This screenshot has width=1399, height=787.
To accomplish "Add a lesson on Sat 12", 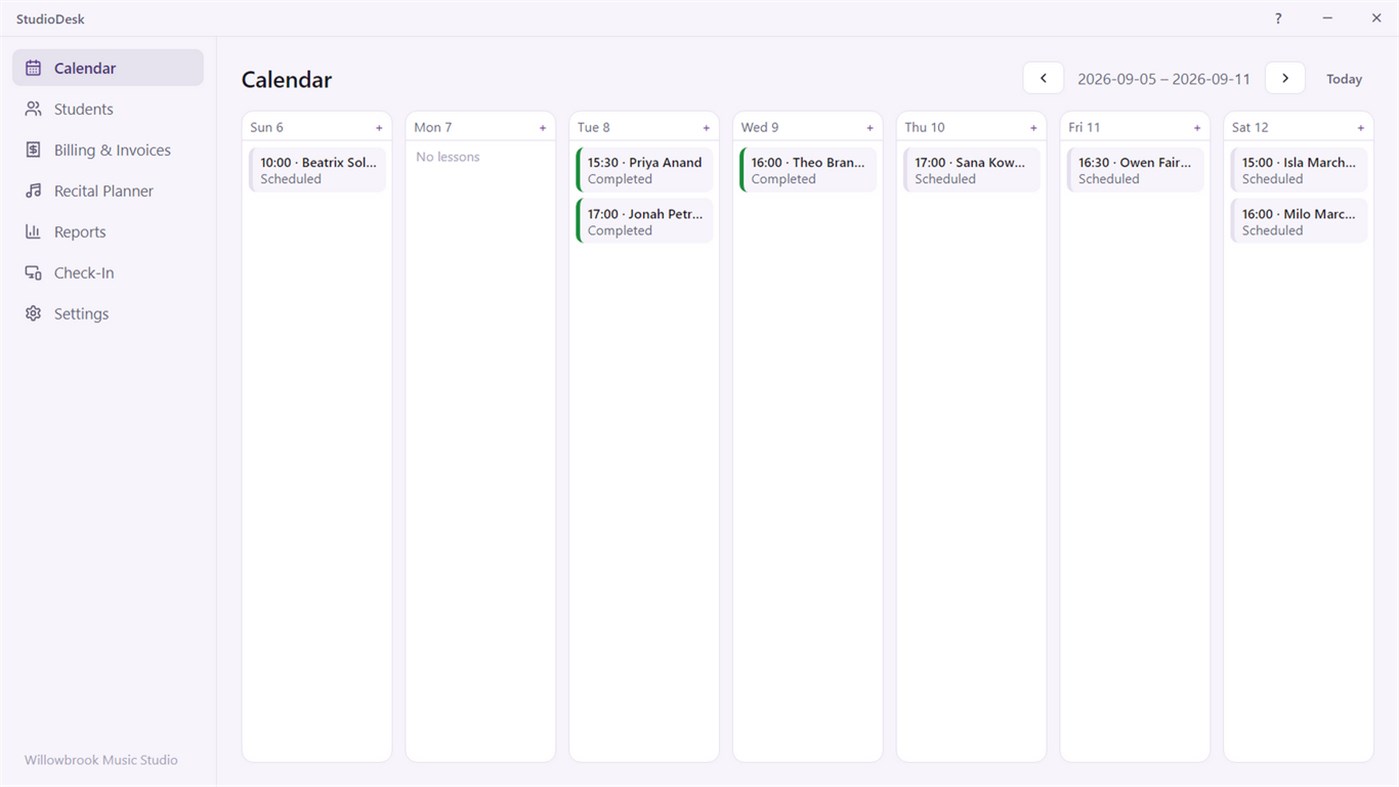I will pos(1361,128).
